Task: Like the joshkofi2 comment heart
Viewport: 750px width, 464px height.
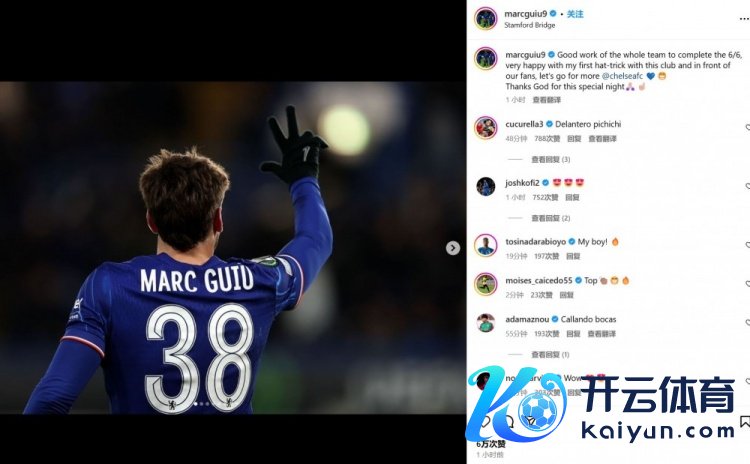Action: coord(747,186)
